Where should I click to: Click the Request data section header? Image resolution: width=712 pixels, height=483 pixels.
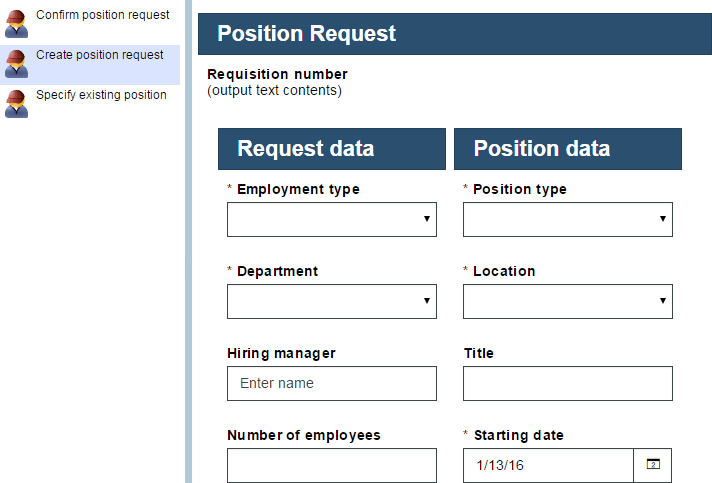point(331,149)
